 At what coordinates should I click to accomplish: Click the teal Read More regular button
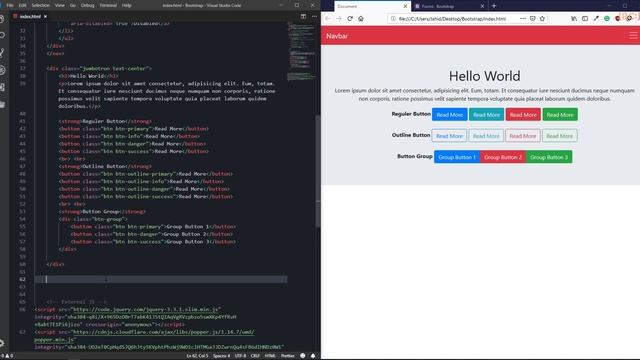coord(486,115)
